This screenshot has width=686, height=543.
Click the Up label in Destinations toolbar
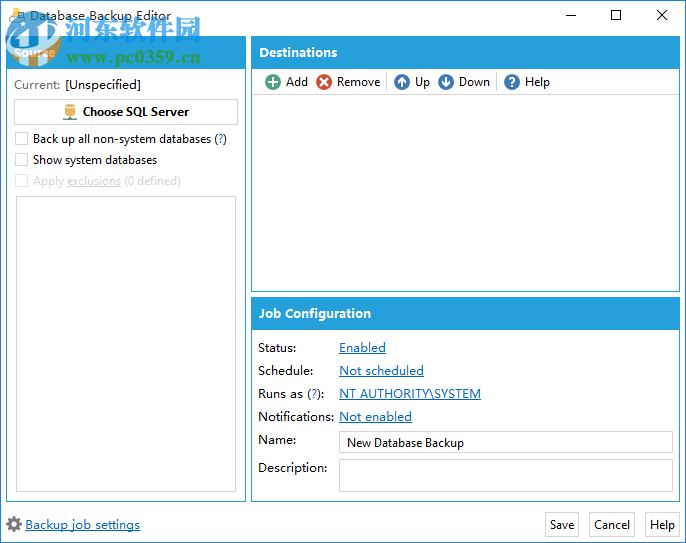422,82
